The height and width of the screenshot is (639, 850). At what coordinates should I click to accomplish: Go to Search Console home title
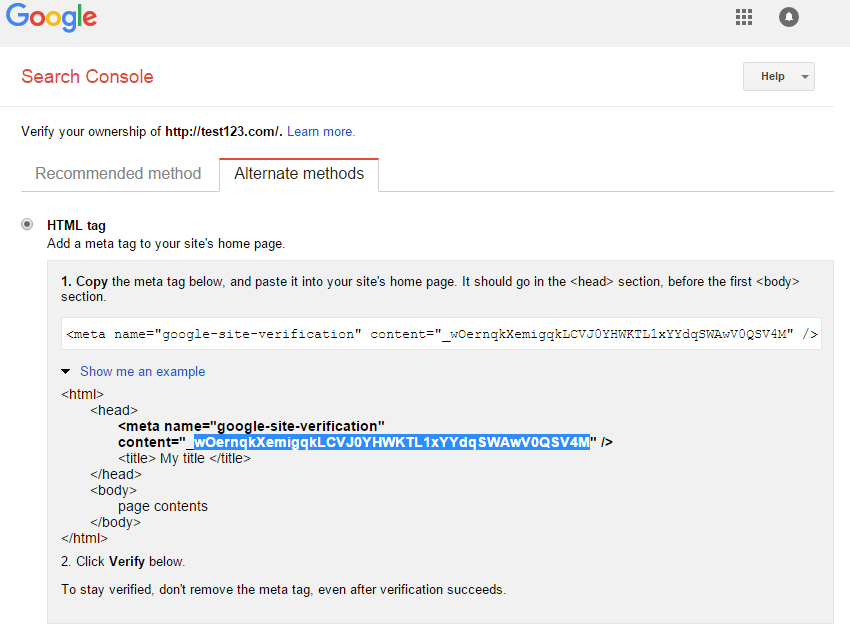(87, 77)
